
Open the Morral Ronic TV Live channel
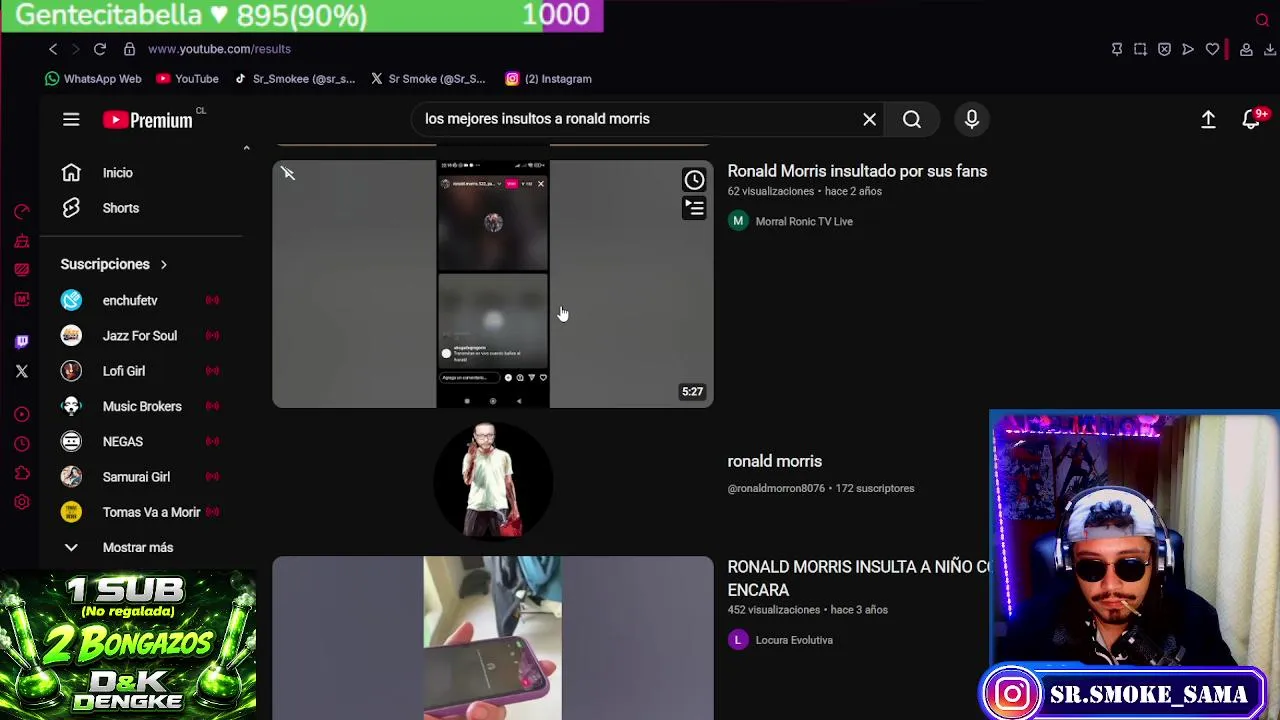[x=804, y=221]
